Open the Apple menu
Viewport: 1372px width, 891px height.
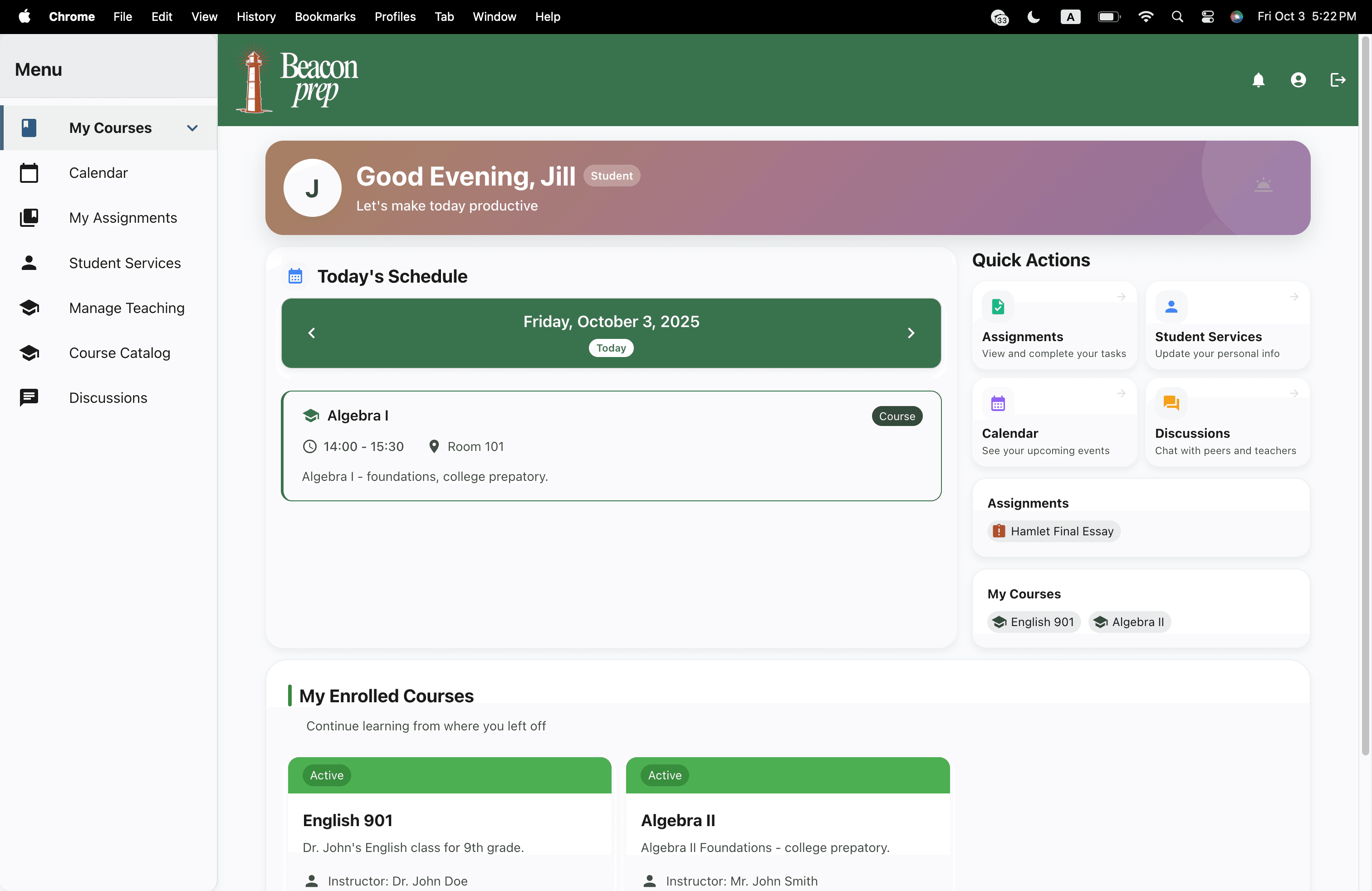(24, 17)
